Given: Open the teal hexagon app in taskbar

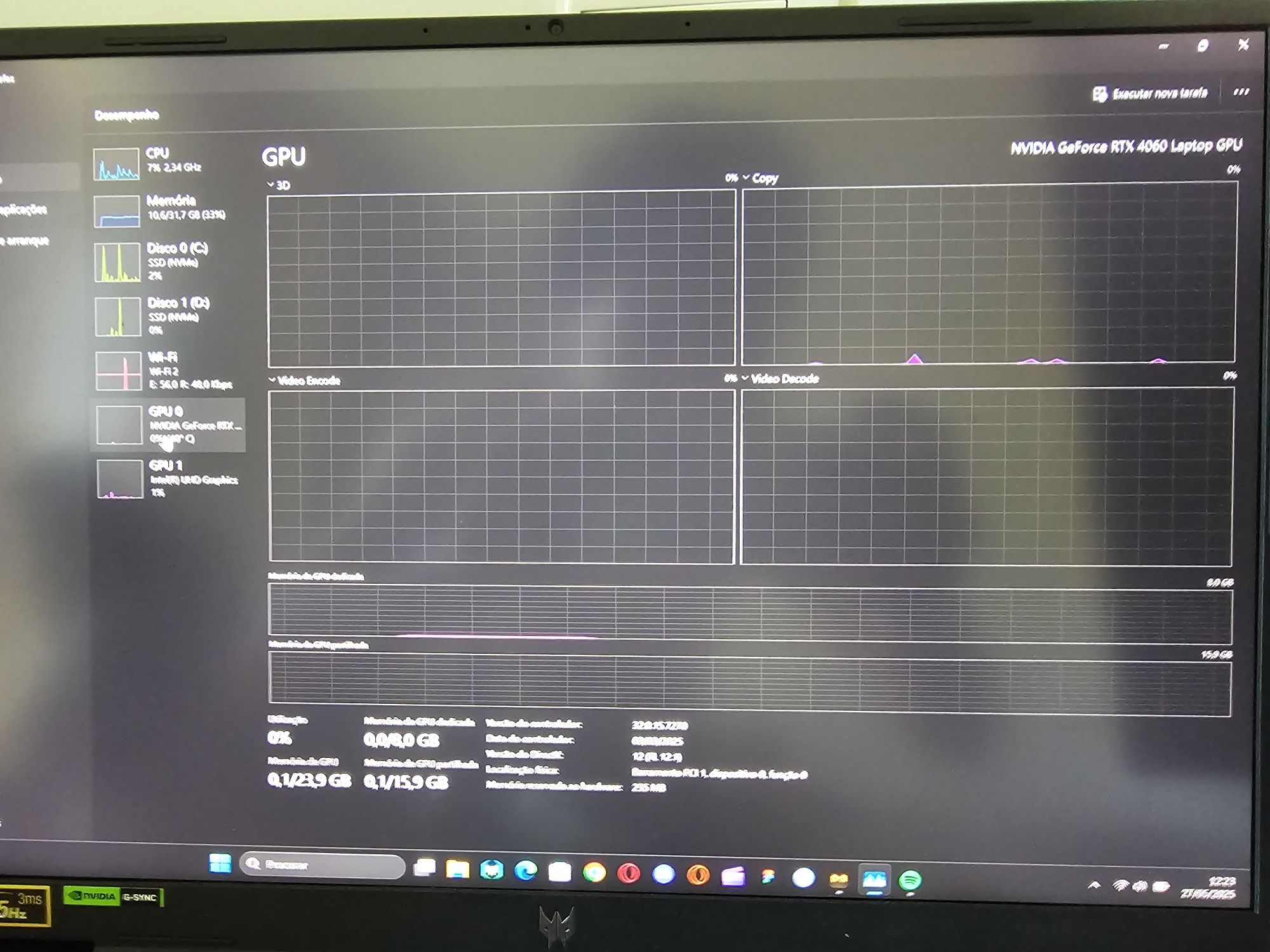Looking at the screenshot, I should click(x=491, y=869).
